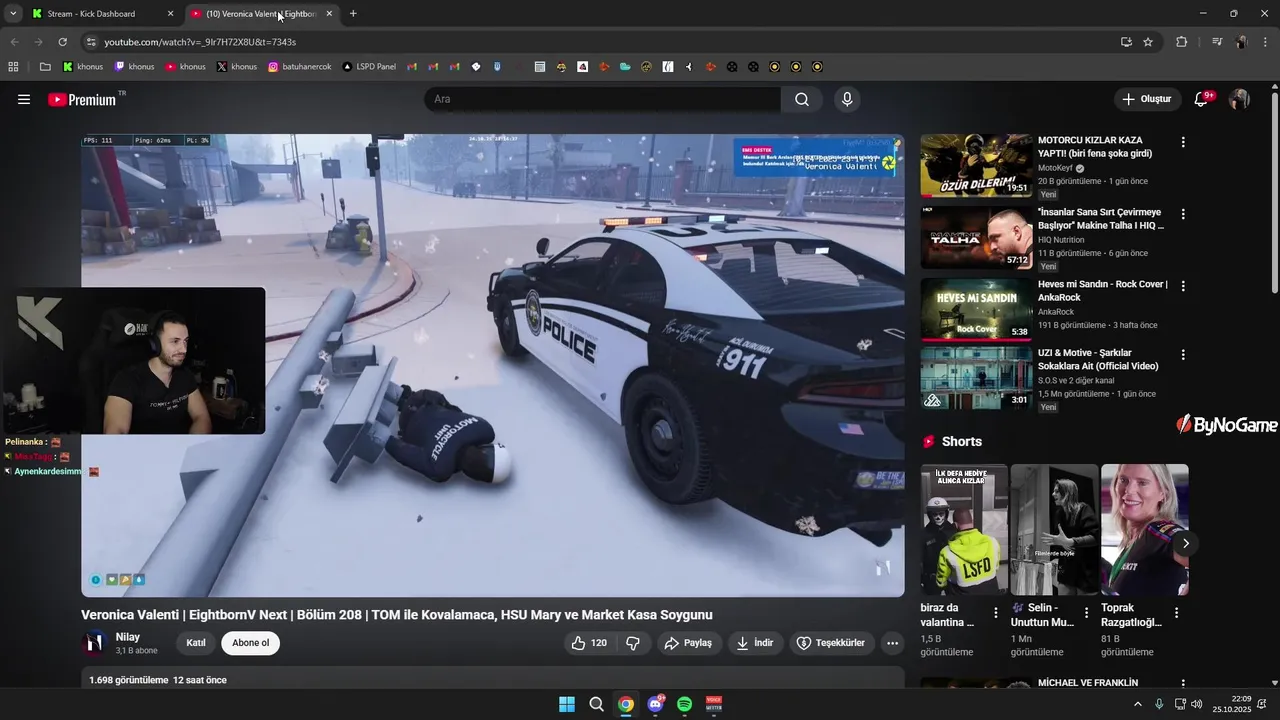Open YouTube account avatar menu
Image resolution: width=1280 pixels, height=720 pixels.
pyautogui.click(x=1239, y=99)
